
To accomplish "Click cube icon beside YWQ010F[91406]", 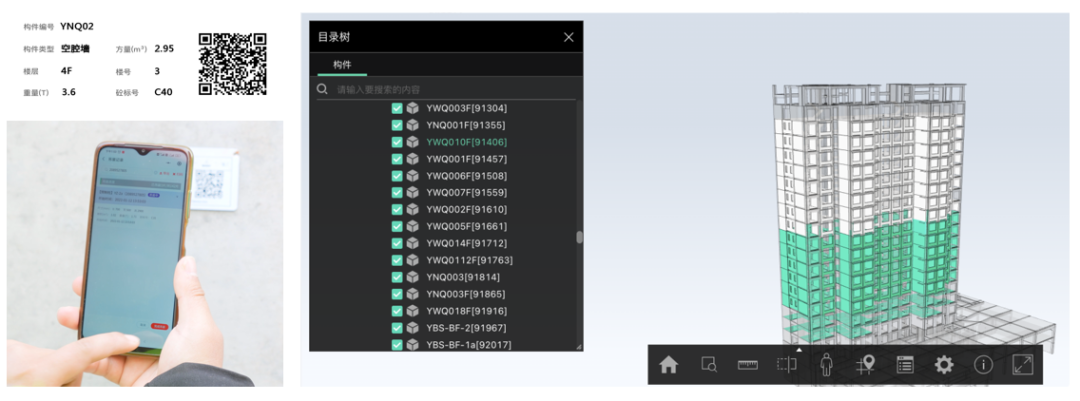I will [413, 142].
